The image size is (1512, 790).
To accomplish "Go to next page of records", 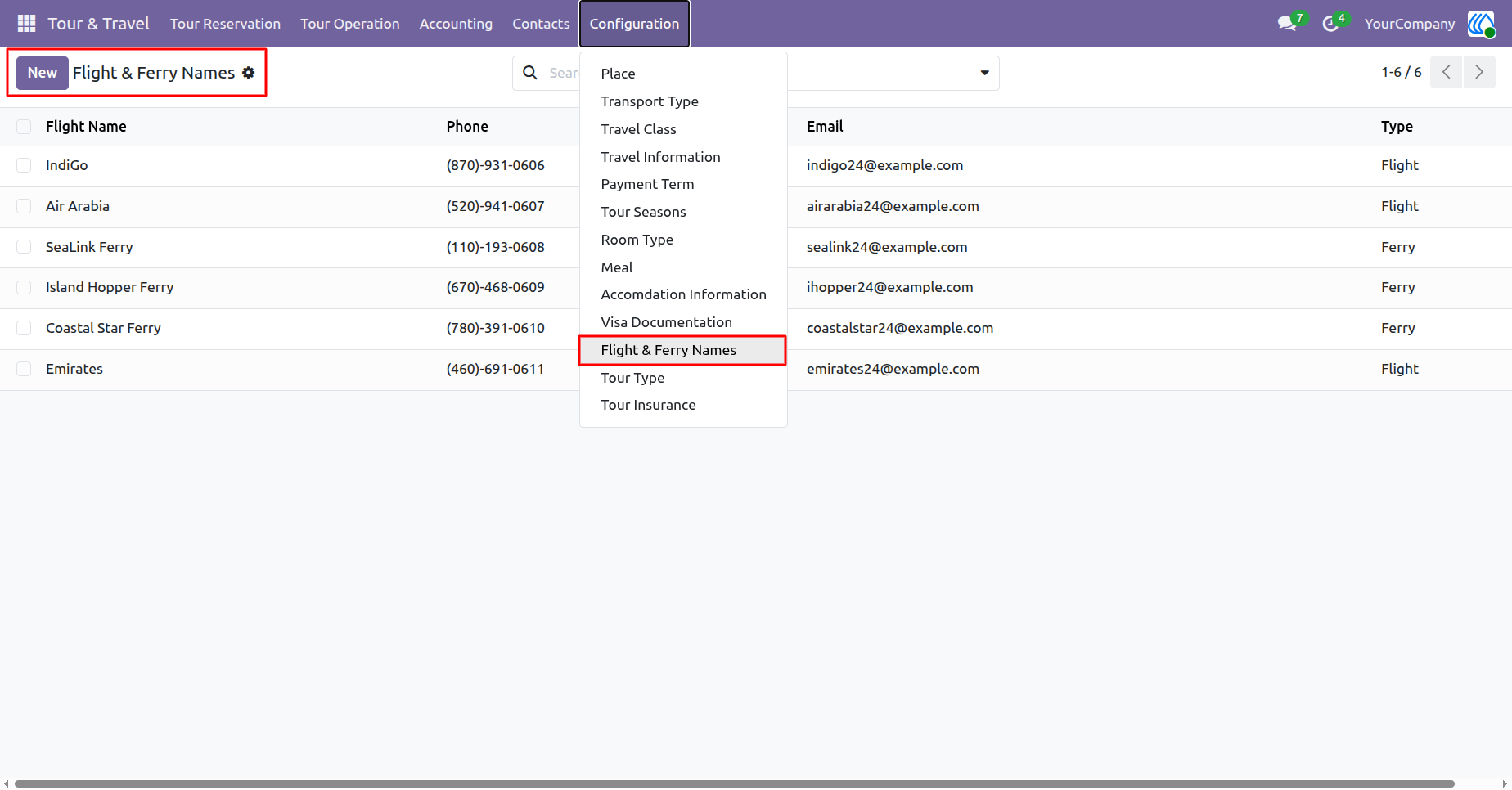I will point(1479,72).
